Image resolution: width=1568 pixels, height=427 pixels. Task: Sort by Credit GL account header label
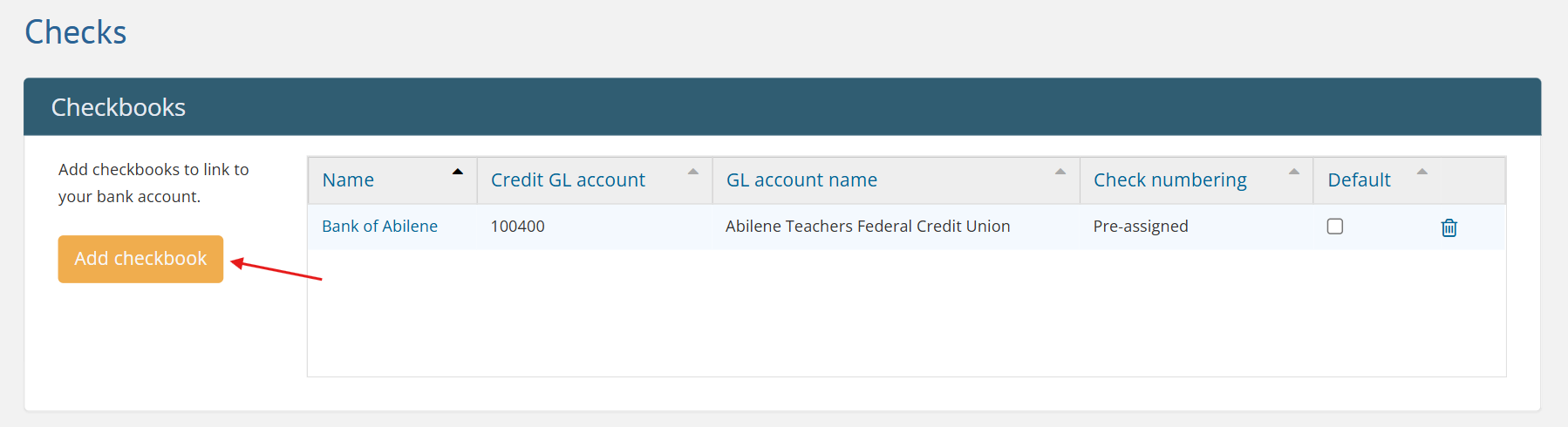click(568, 180)
